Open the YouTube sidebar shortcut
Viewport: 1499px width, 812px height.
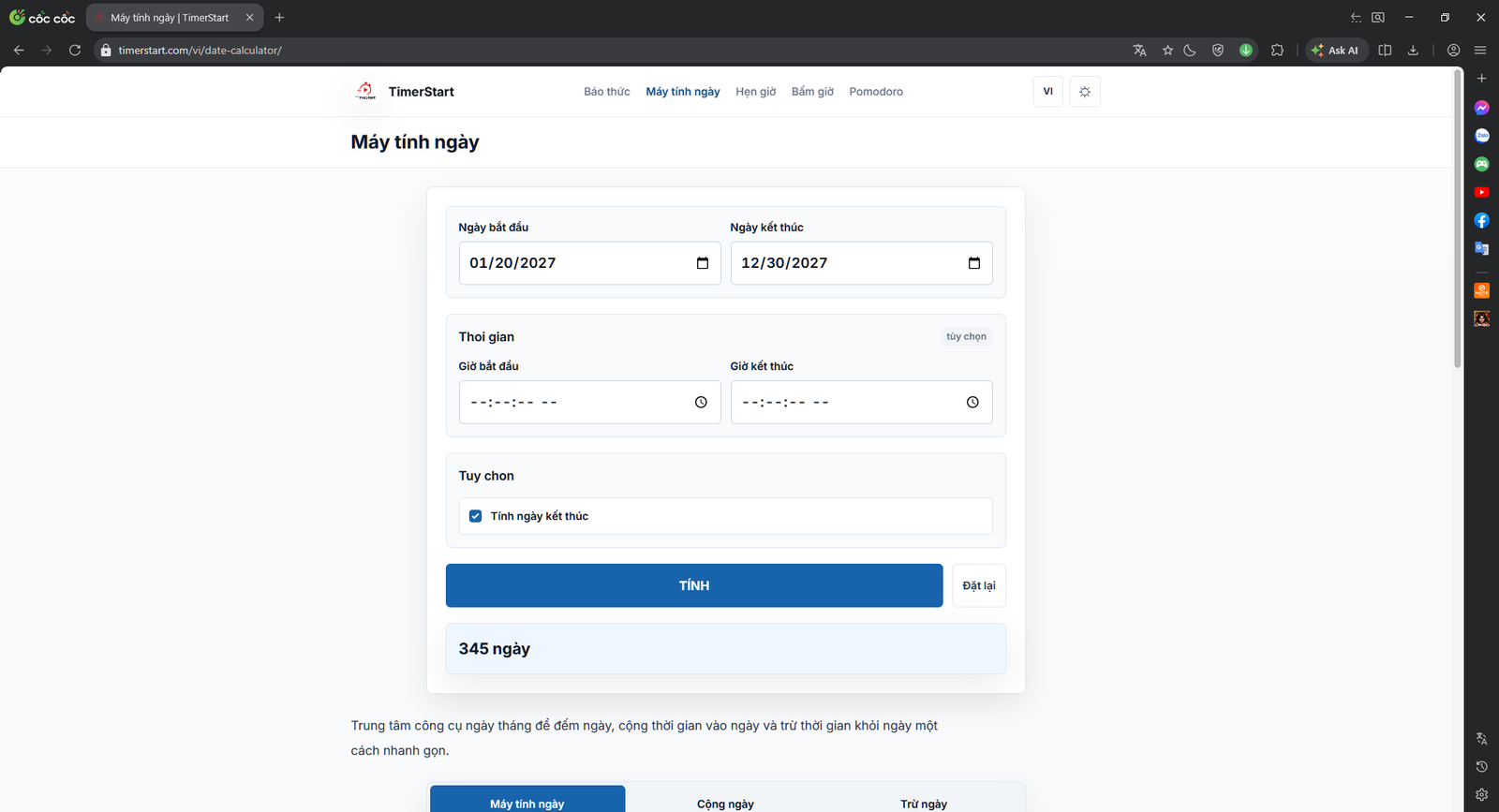point(1481,192)
